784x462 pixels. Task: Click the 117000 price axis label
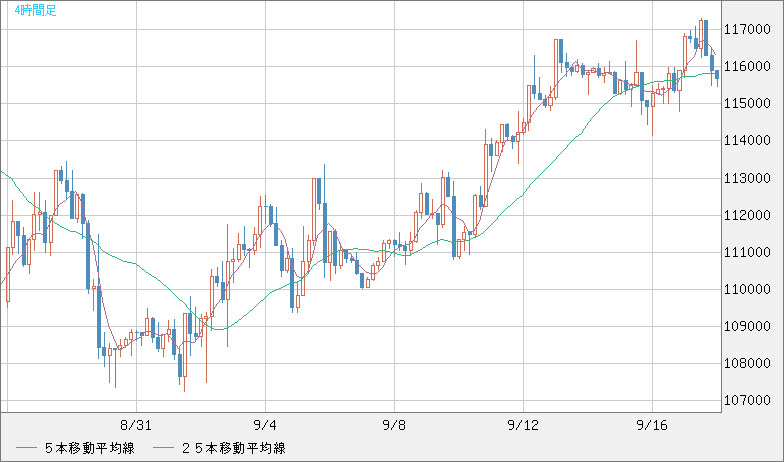point(748,30)
